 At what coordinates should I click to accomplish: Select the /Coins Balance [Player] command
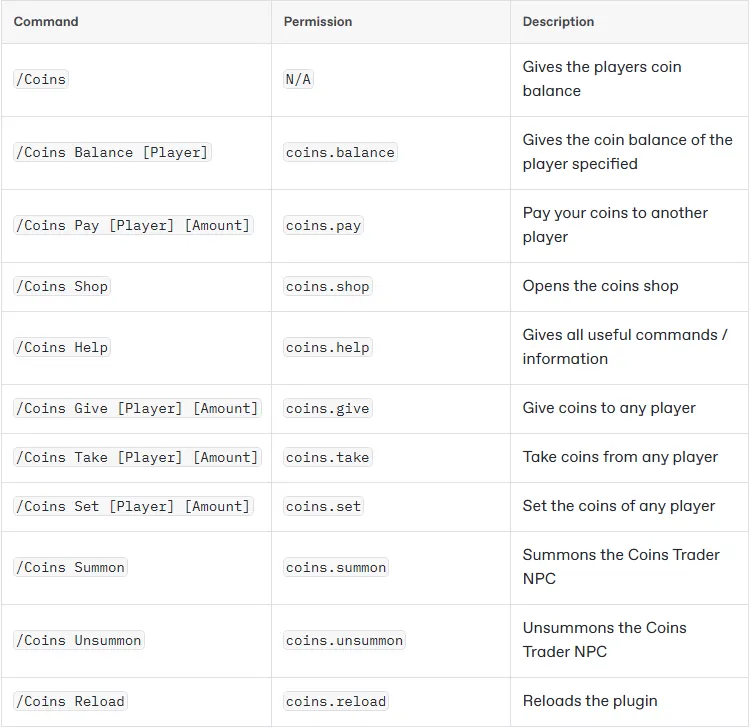pos(112,152)
